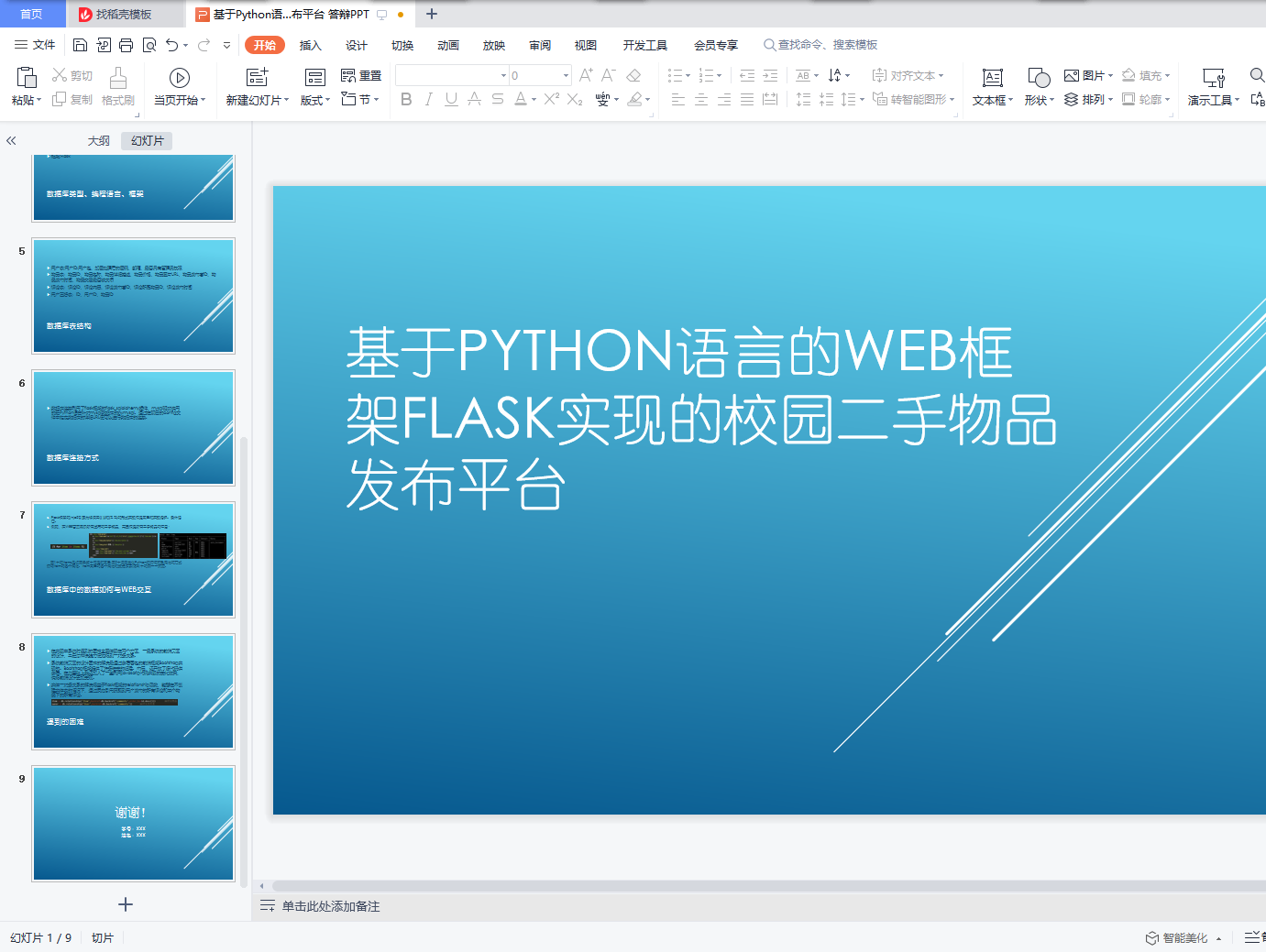Screen dimensions: 1266x952
Task: Decrease the paragraph indent level
Action: tap(747, 76)
